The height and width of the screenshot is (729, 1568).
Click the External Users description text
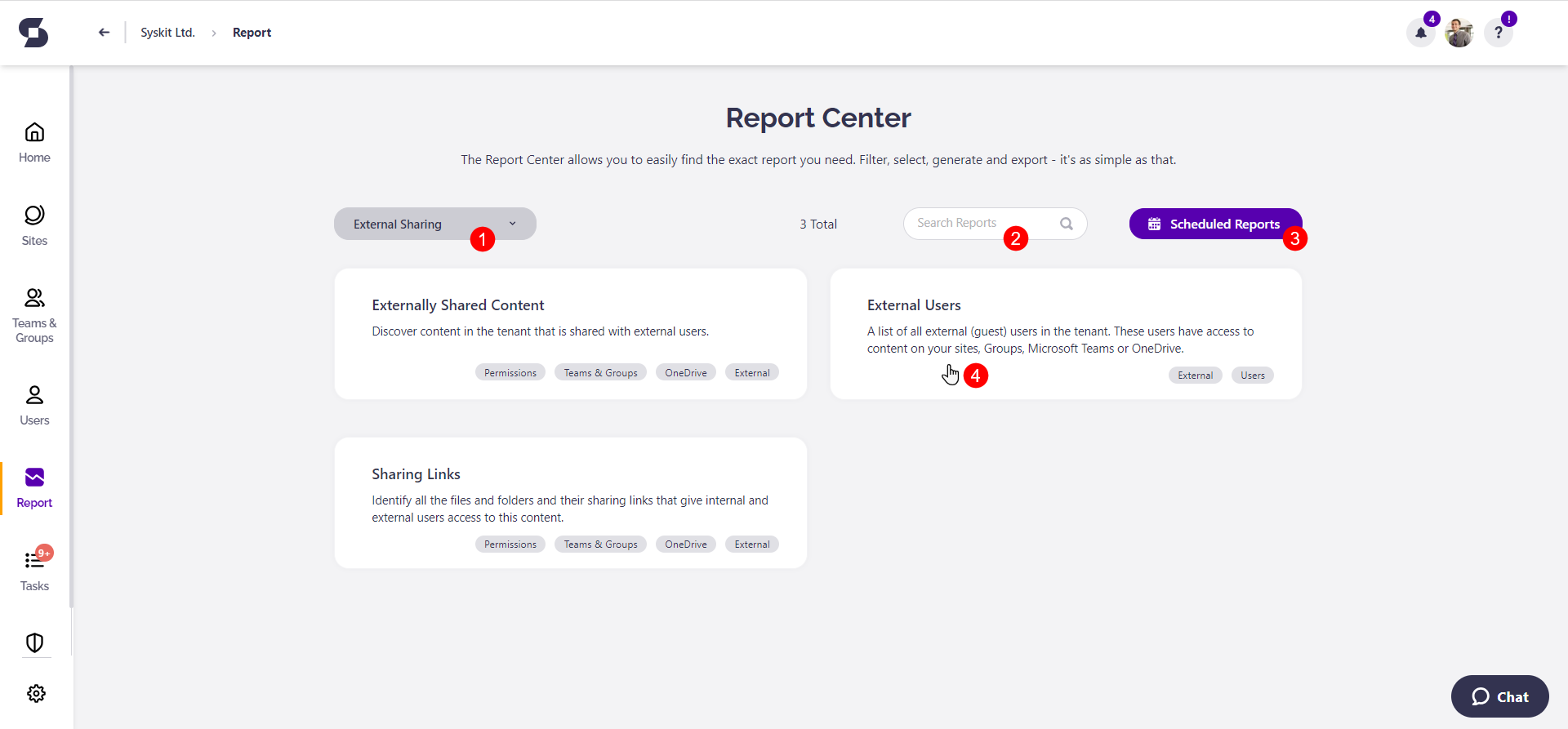[1060, 340]
